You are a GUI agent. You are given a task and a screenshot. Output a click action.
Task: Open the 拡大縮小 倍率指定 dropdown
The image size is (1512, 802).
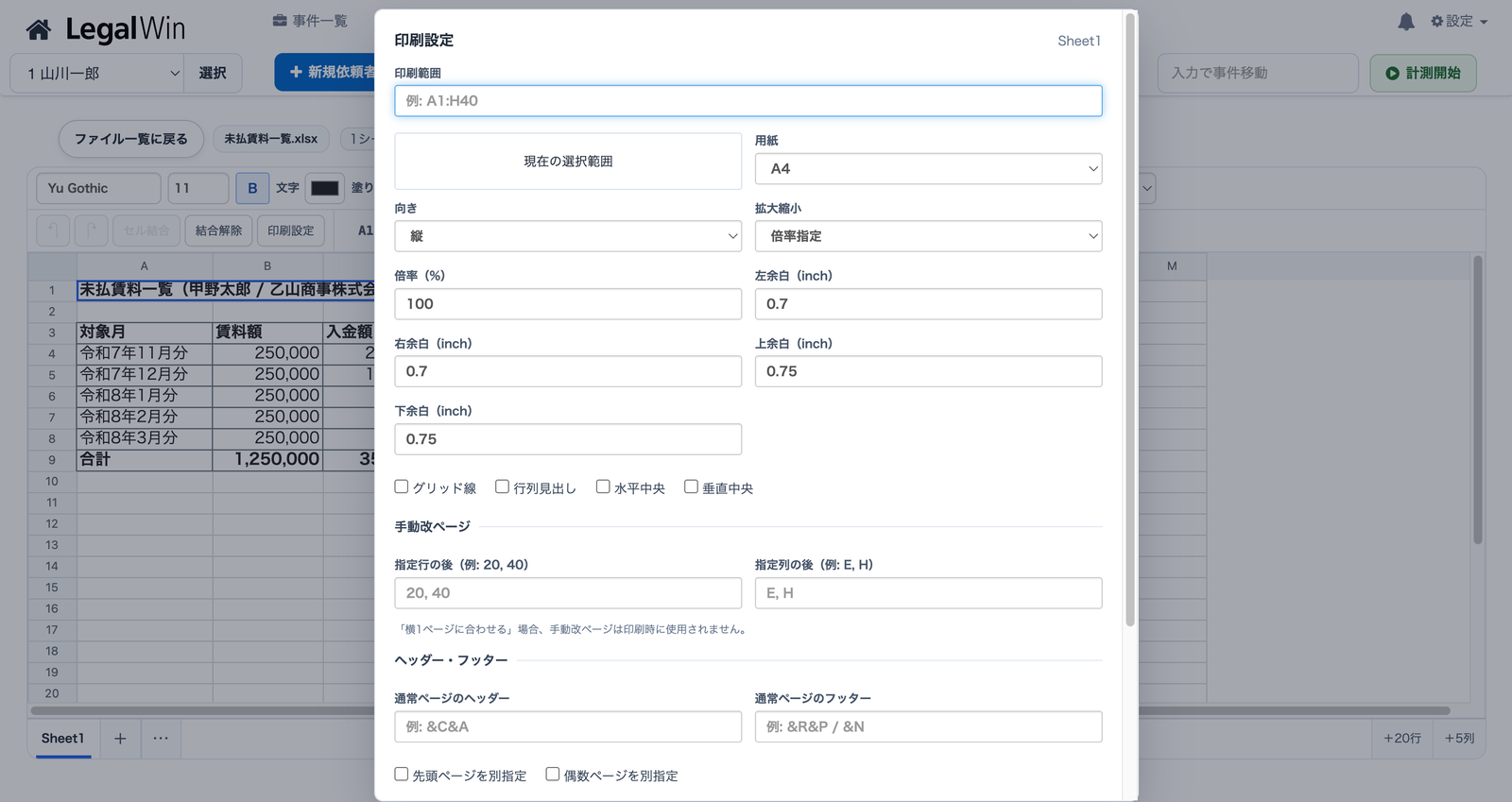(928, 236)
